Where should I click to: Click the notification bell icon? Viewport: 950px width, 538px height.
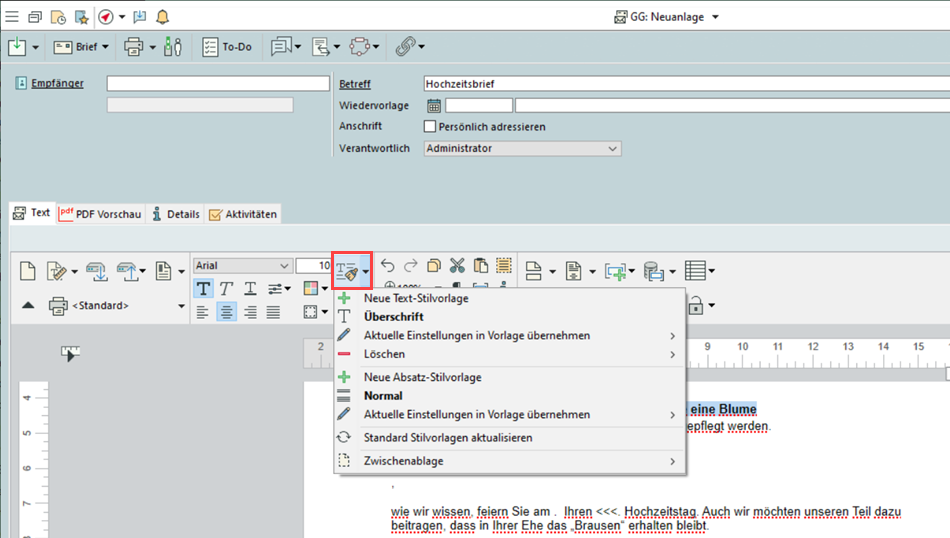pyautogui.click(x=162, y=16)
